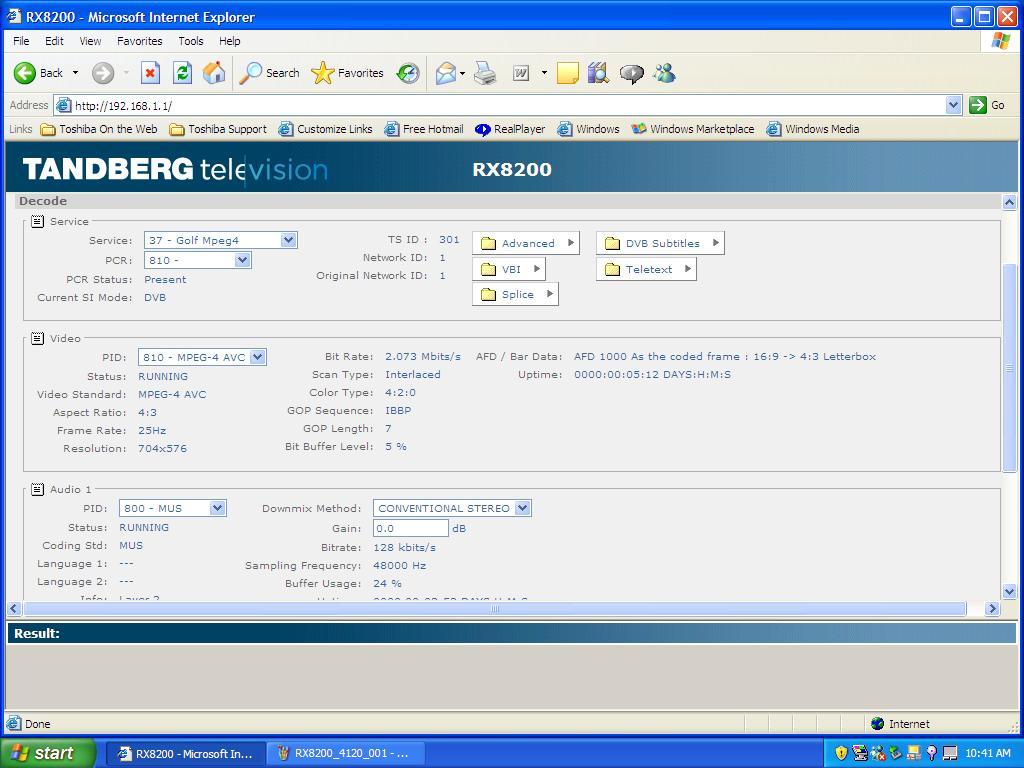1024x768 pixels.
Task: Open the Tools menu
Action: tap(190, 41)
